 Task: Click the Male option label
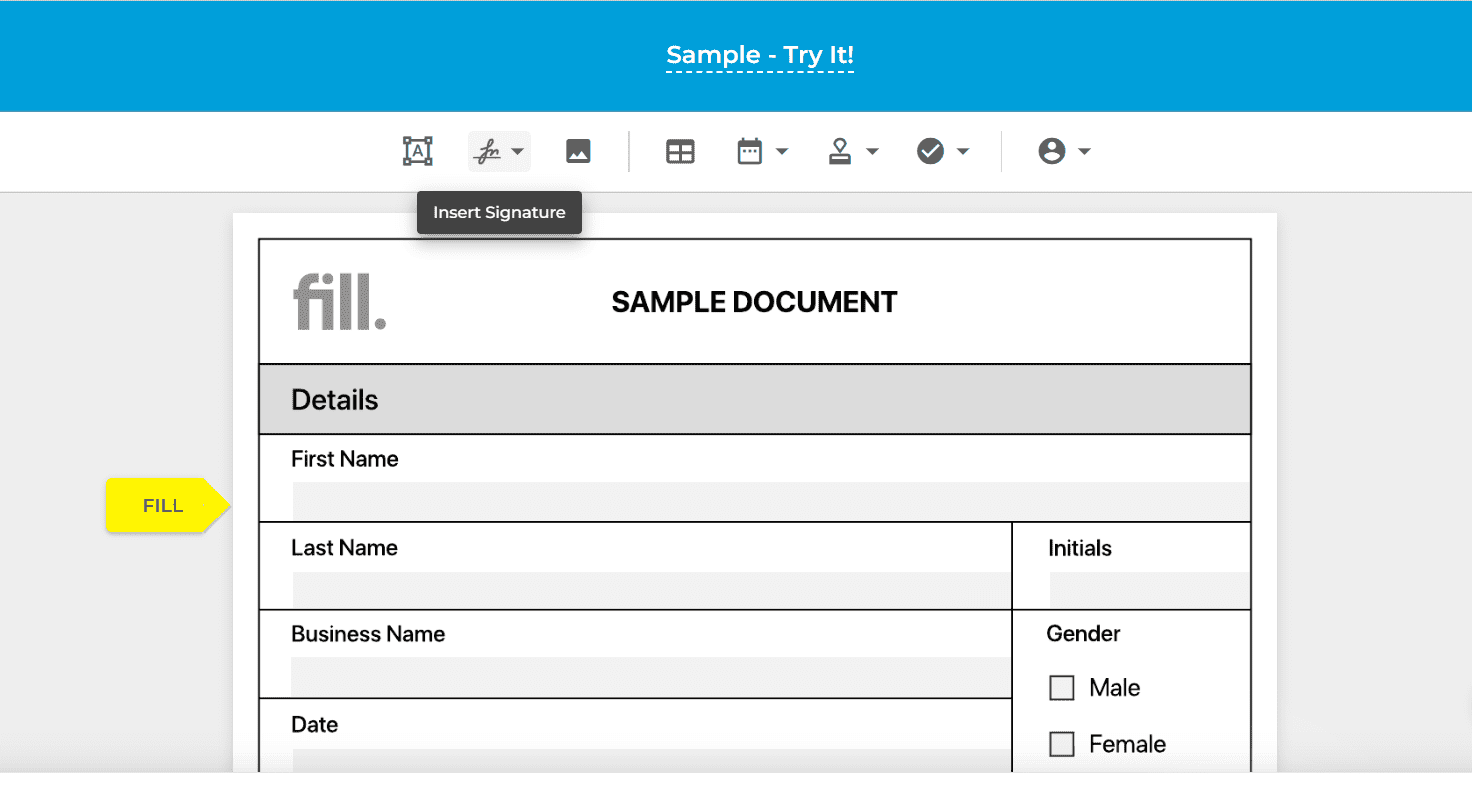(1115, 688)
